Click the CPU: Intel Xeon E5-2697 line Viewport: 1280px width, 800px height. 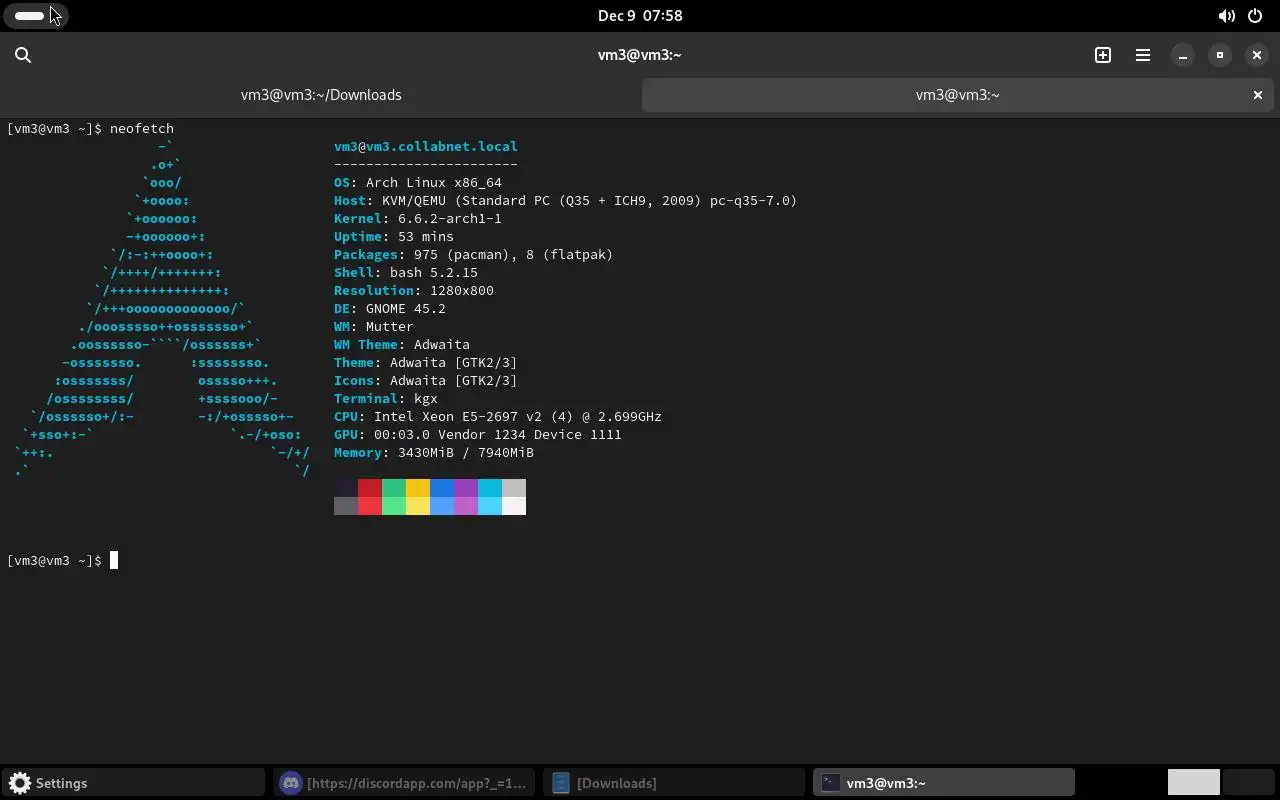498,416
